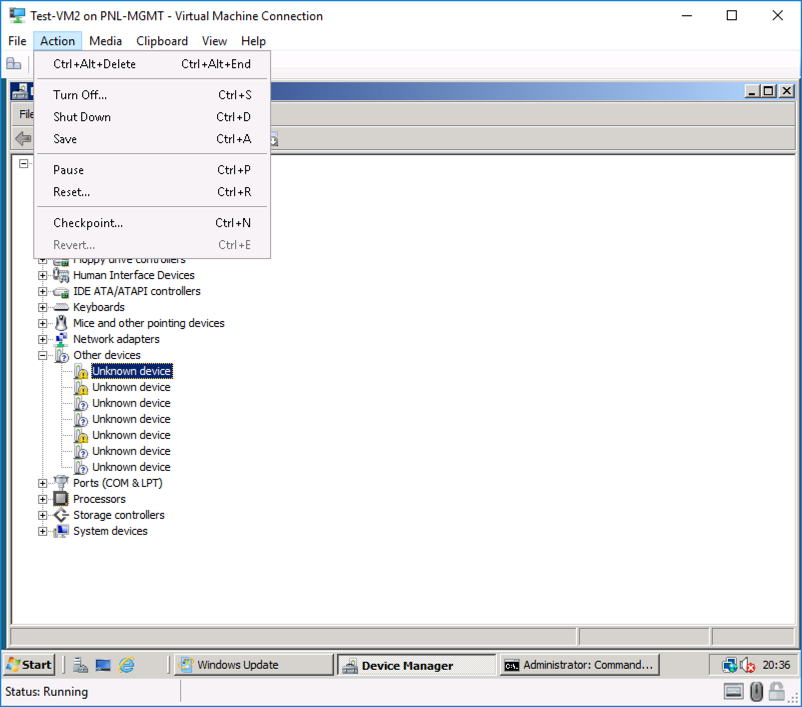Image resolution: width=802 pixels, height=707 pixels.
Task: Collapse the root computer node in device tree
Action: pos(24,164)
